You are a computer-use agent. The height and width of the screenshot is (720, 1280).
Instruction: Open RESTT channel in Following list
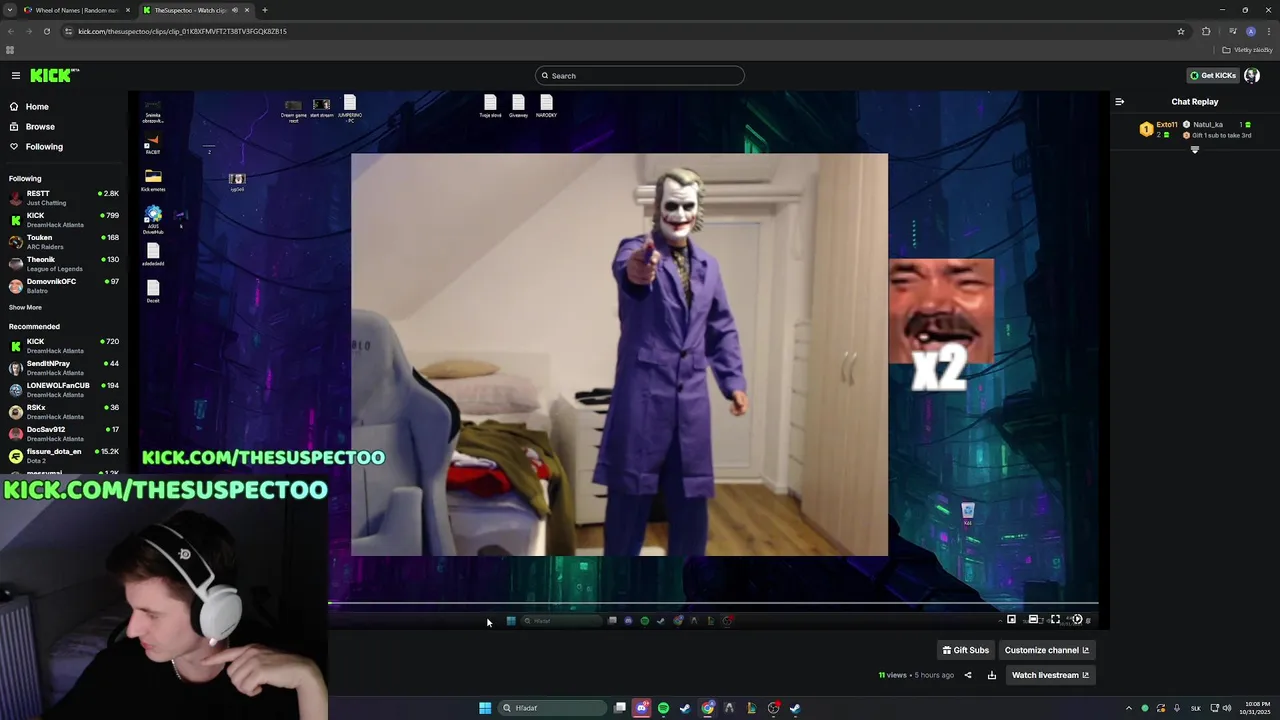tap(64, 197)
